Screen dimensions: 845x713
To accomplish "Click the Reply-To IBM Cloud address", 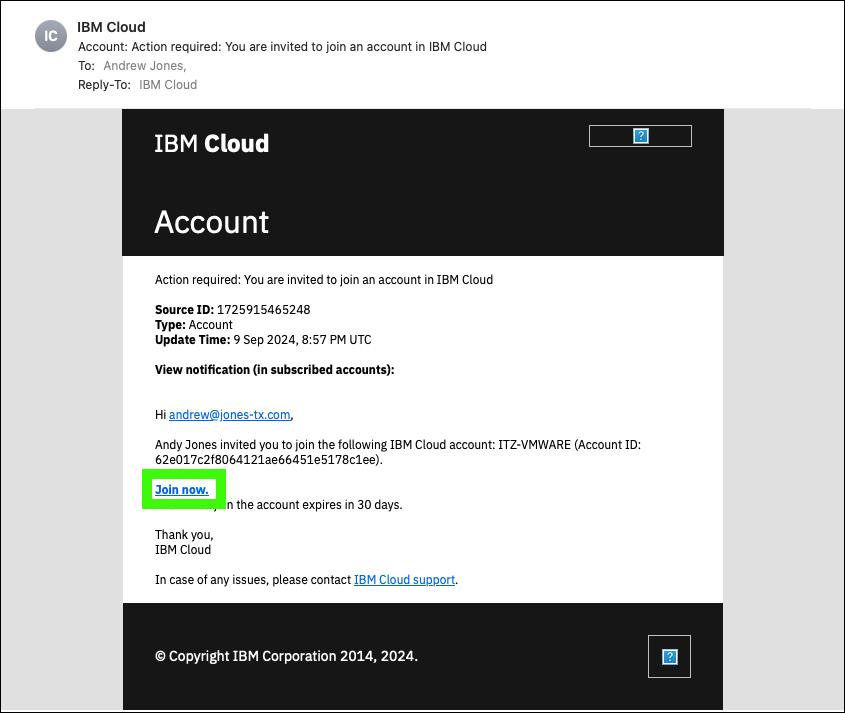I will click(168, 85).
